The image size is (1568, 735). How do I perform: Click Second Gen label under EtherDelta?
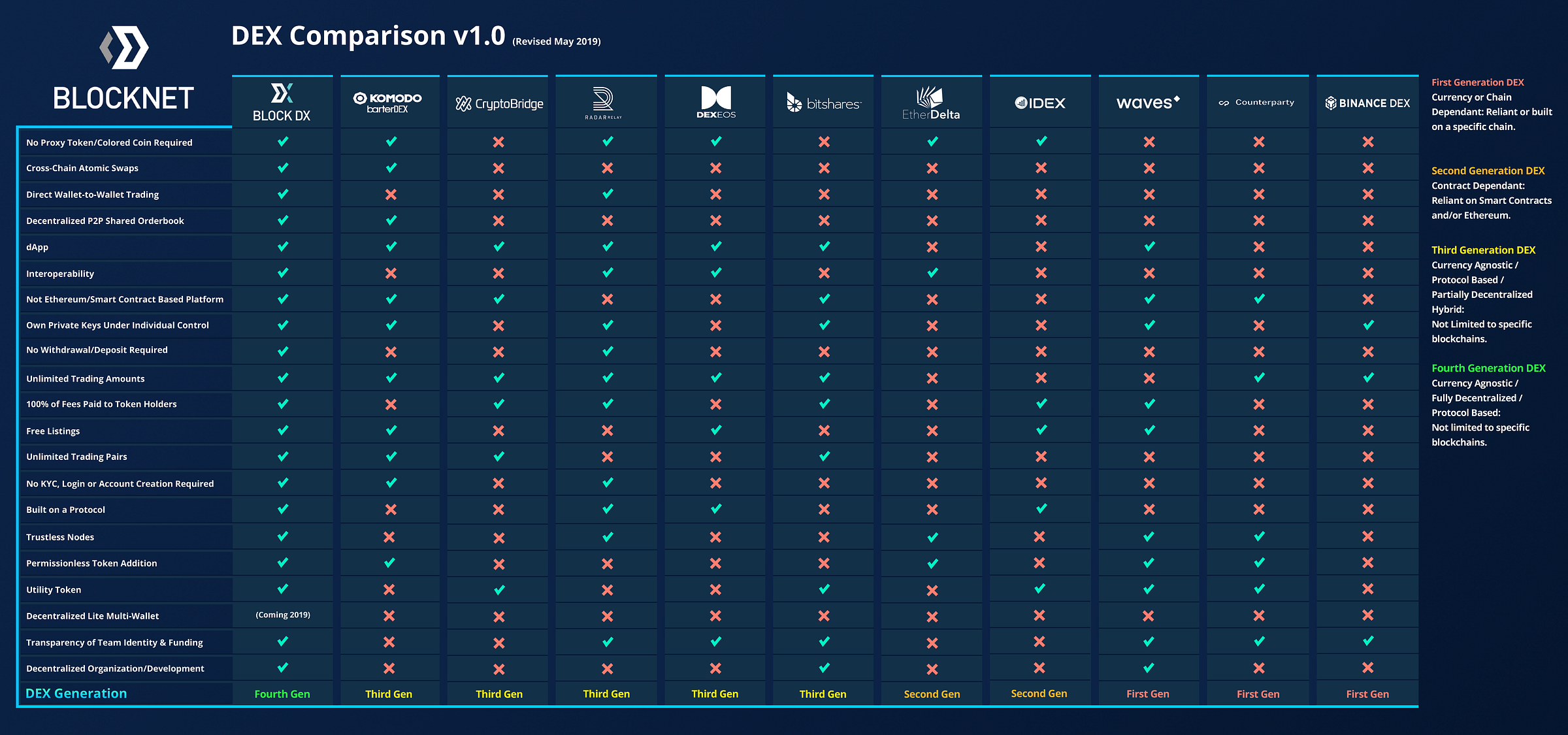[x=932, y=694]
